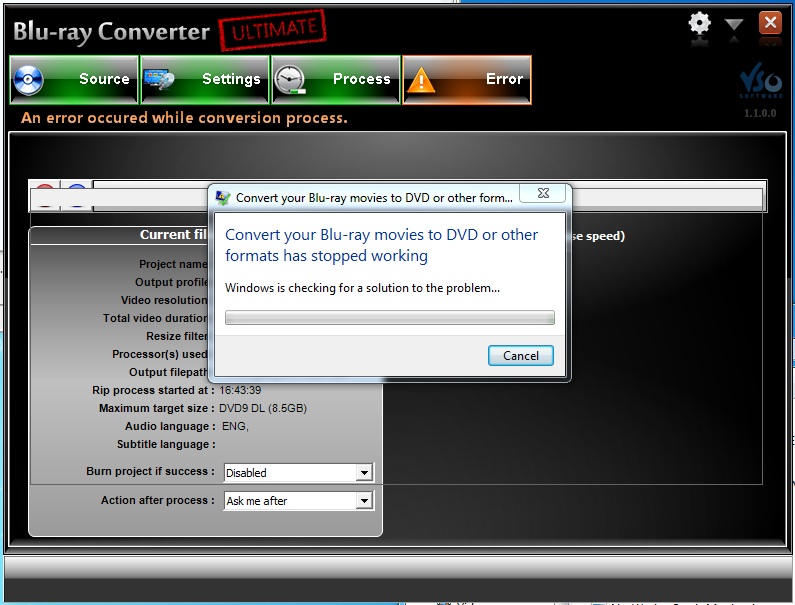The width and height of the screenshot is (795, 605).
Task: Open the Process step tab
Action: tap(336, 80)
